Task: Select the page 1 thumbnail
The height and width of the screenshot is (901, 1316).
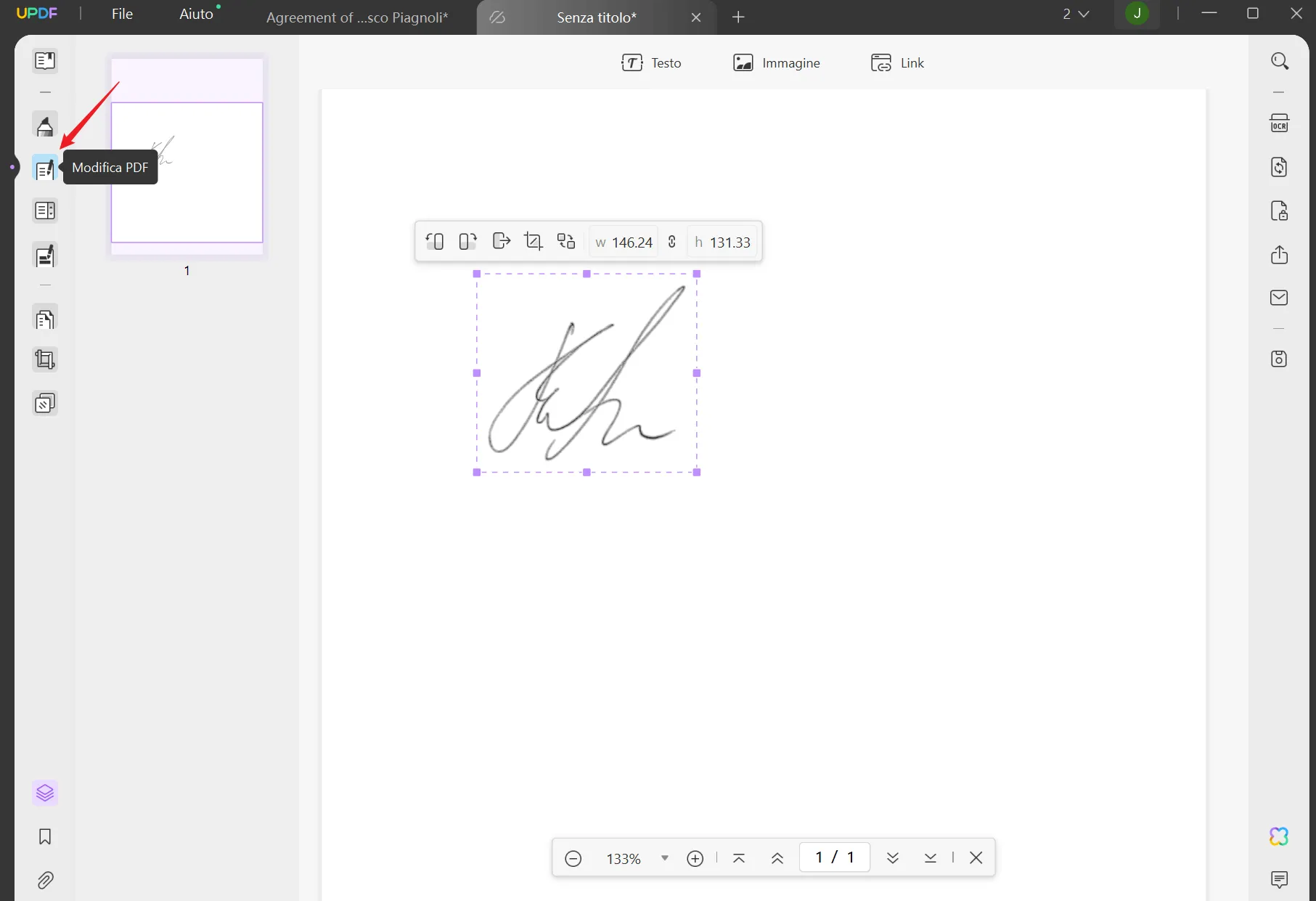Action: (x=187, y=157)
